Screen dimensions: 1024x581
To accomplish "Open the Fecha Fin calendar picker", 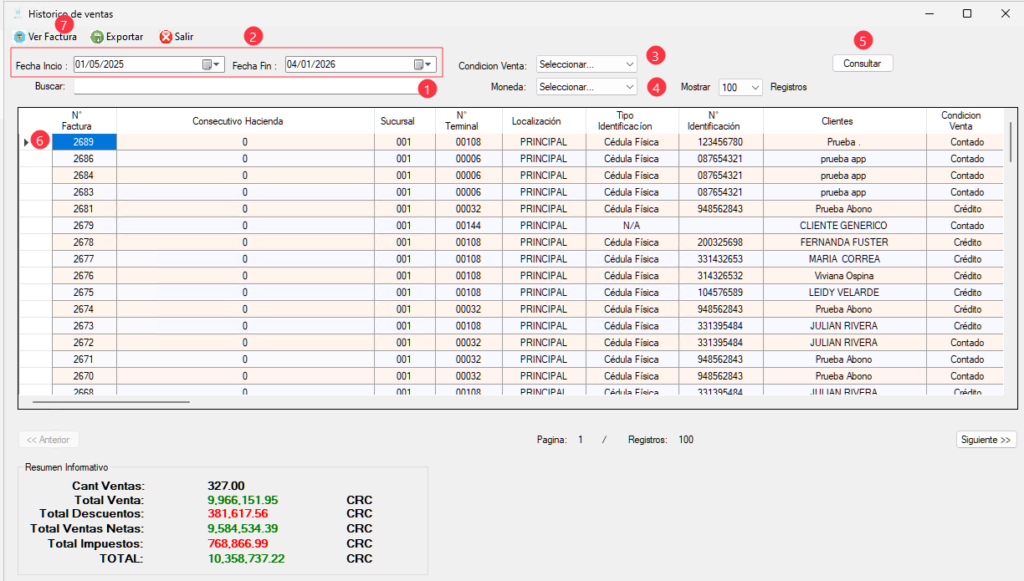I will point(423,65).
